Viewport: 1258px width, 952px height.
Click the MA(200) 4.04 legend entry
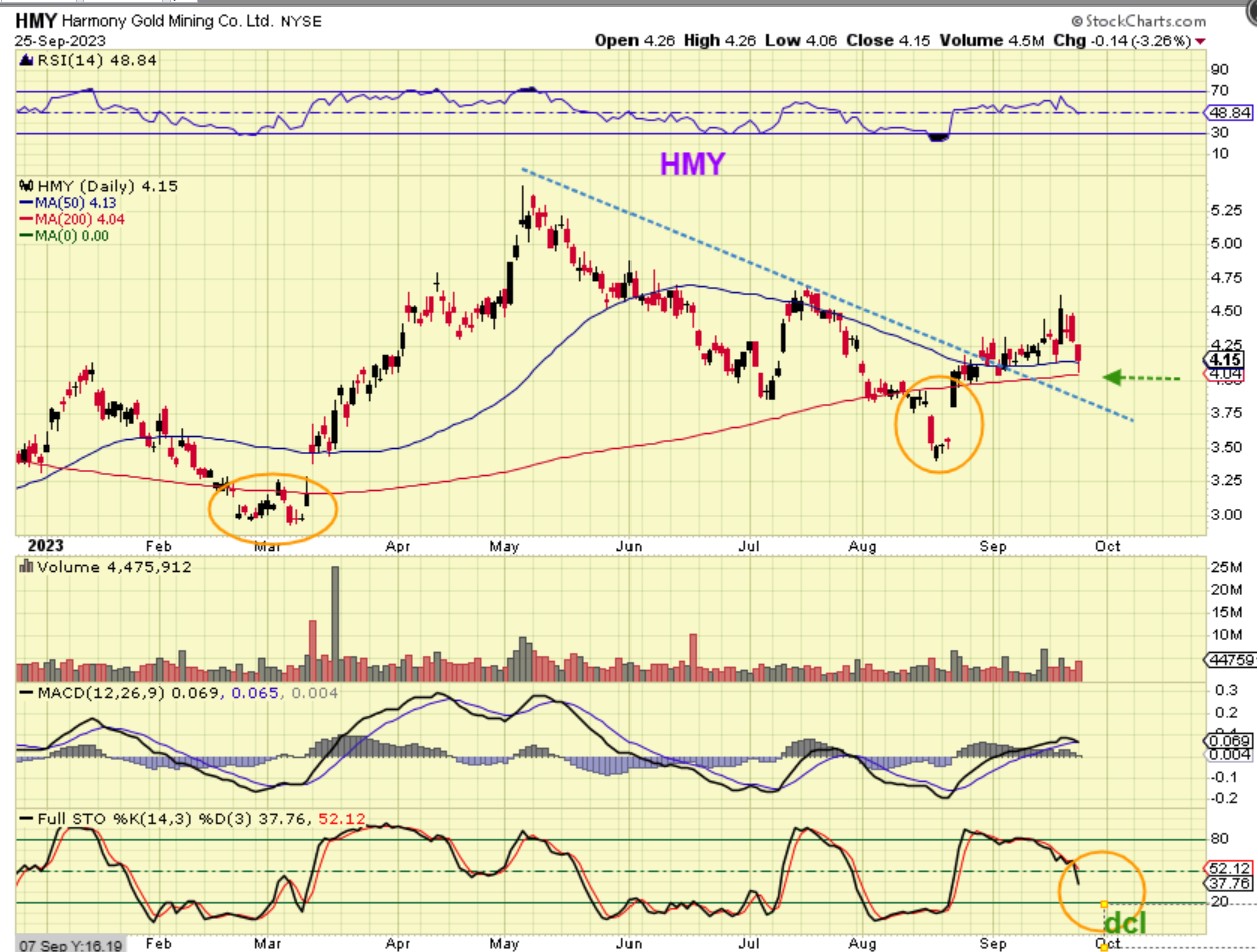tap(72, 219)
